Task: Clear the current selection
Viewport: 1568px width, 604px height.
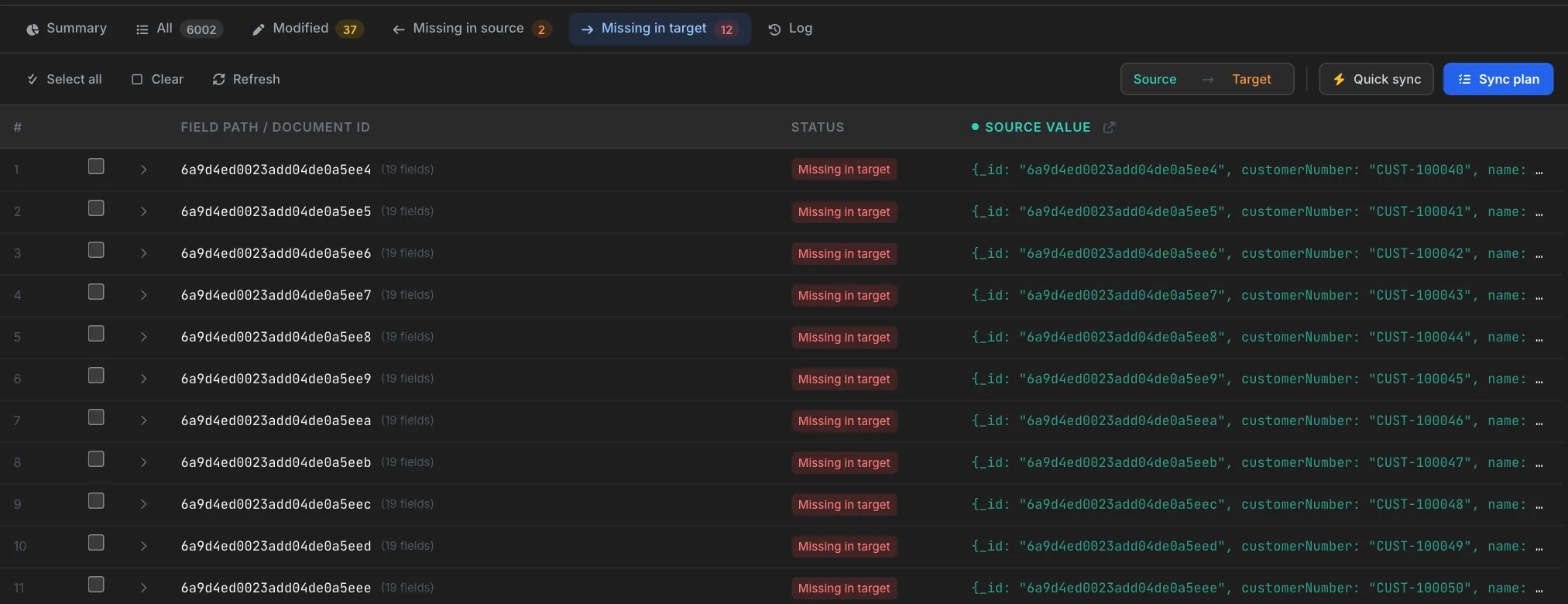Action: point(157,79)
